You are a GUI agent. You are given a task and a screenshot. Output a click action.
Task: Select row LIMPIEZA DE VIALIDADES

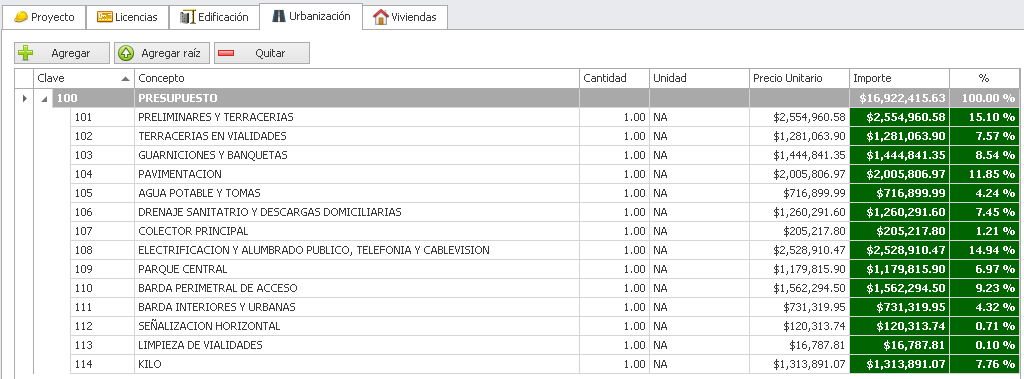(545, 344)
